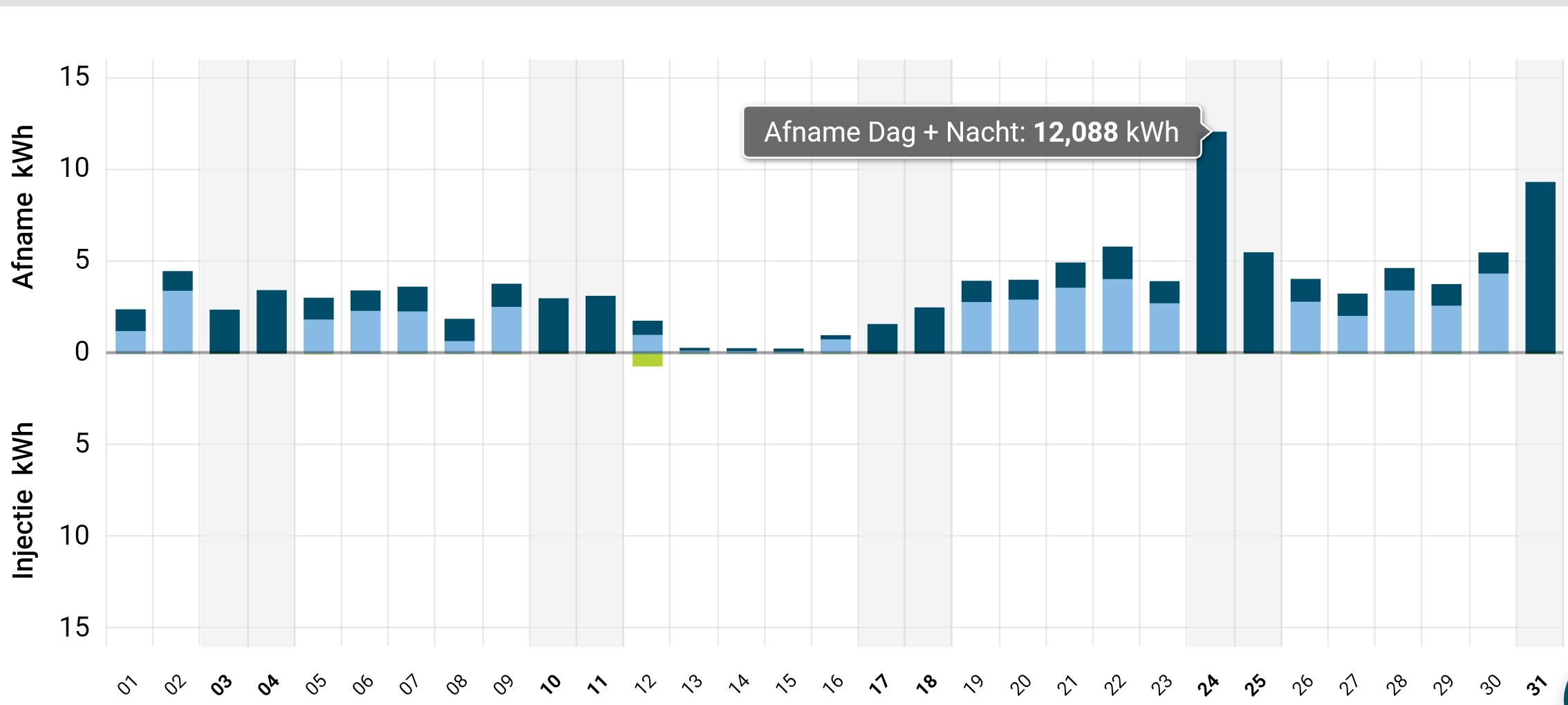Click the x-axis label for day 17

click(879, 684)
